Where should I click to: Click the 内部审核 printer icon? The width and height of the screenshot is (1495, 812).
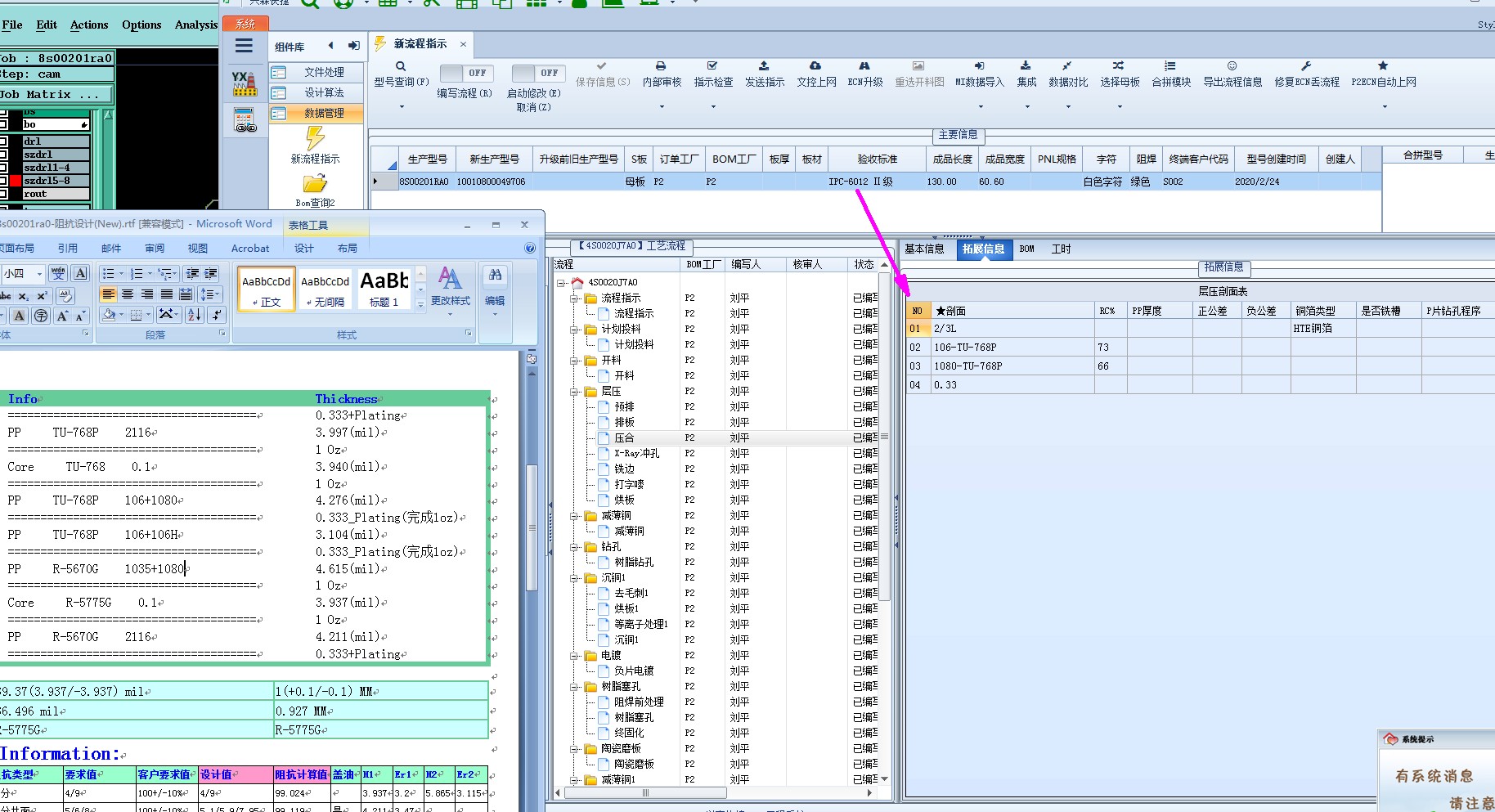coord(661,65)
